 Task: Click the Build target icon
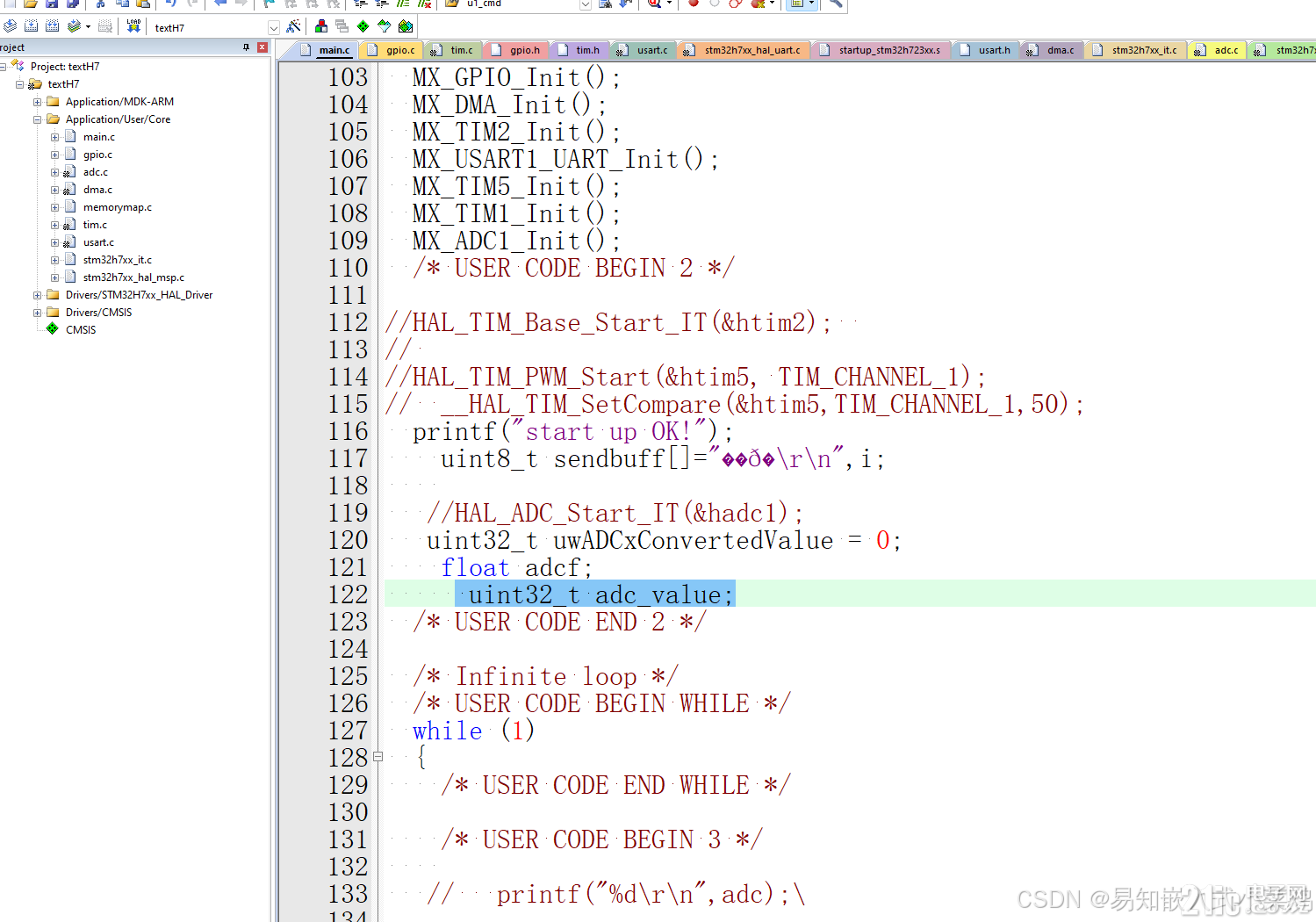point(31,26)
